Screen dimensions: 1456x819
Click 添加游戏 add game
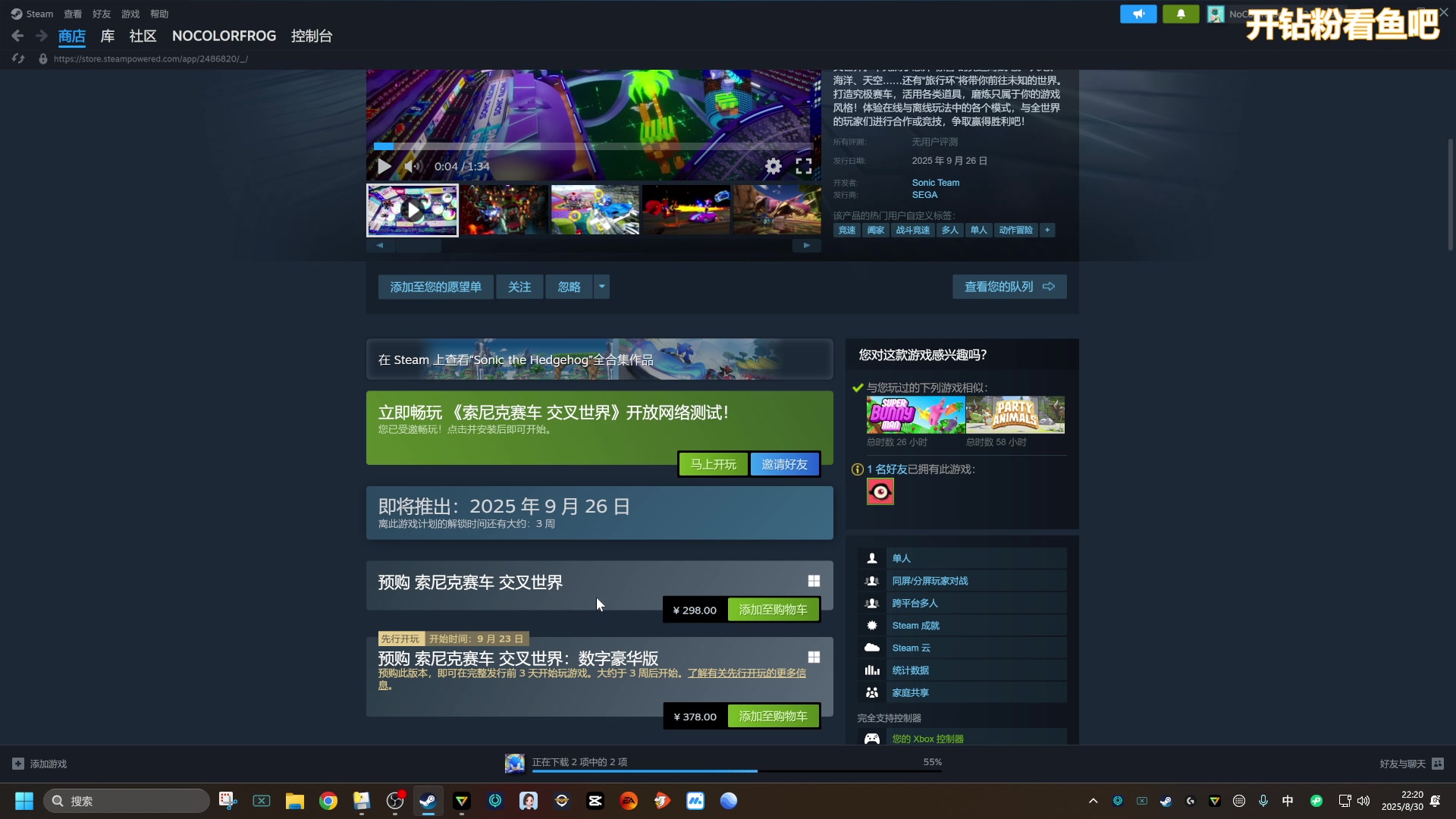(40, 764)
